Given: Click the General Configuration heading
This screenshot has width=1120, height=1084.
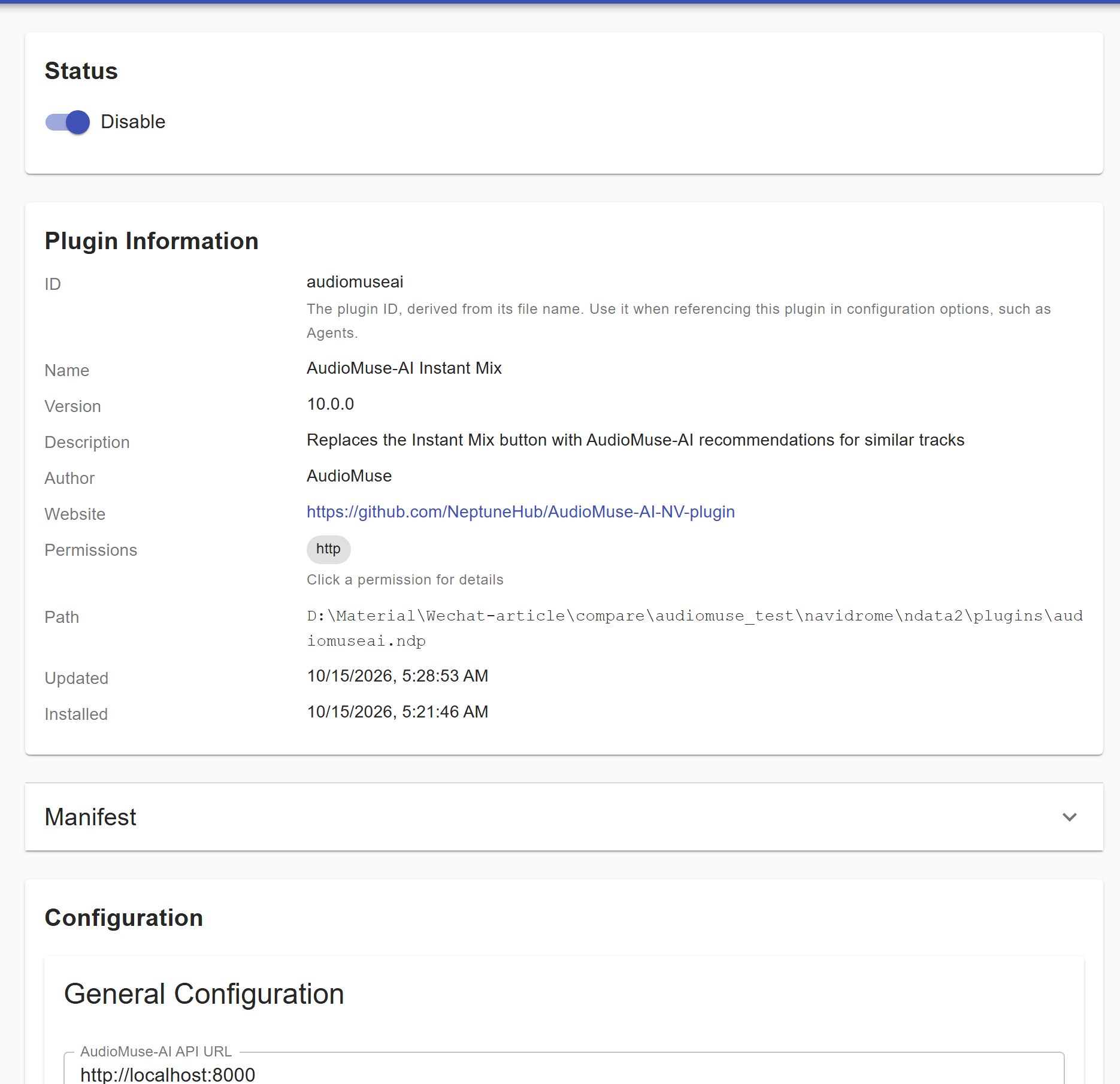Looking at the screenshot, I should (204, 994).
